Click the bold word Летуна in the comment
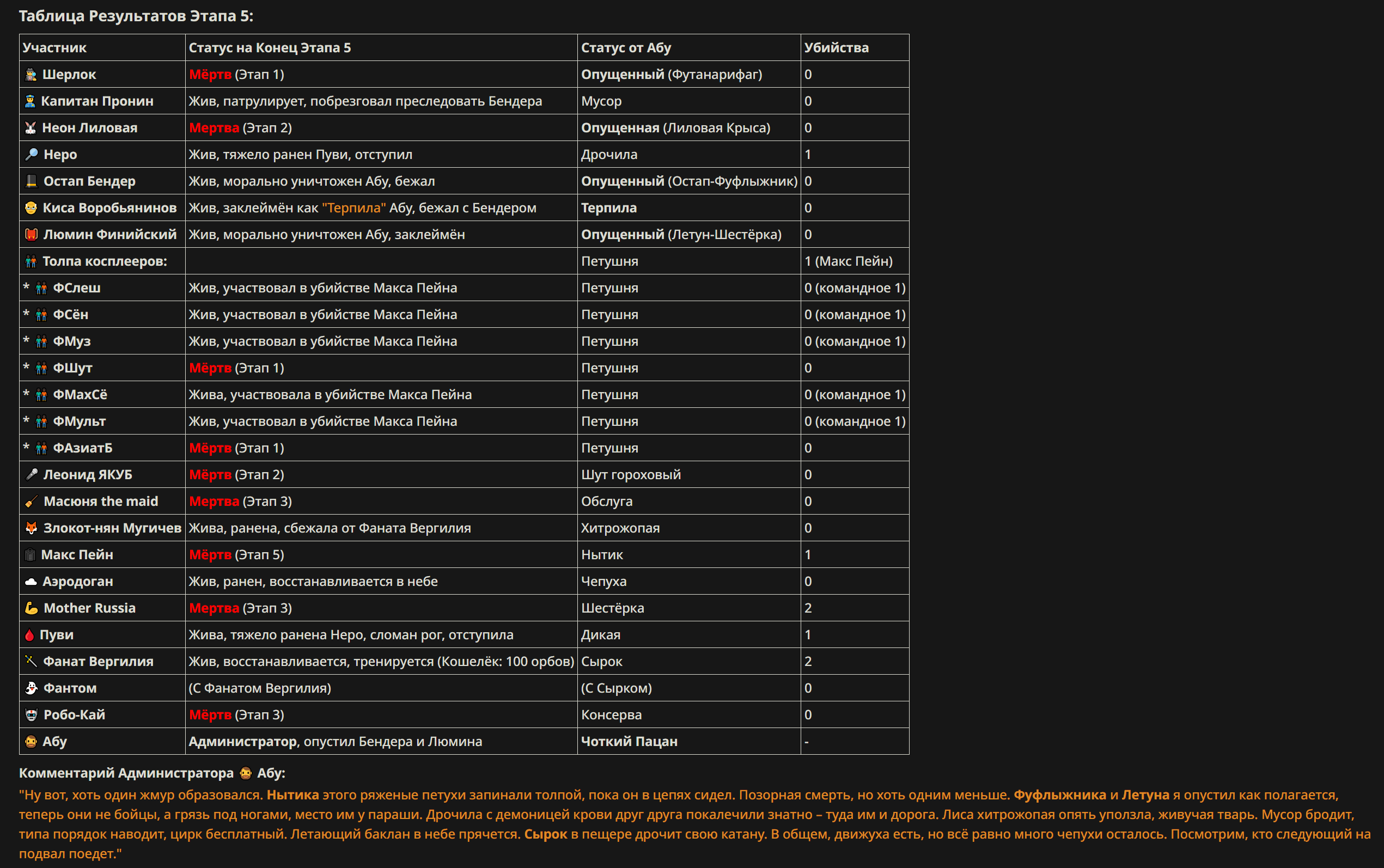This screenshot has height=868, width=1384. pos(1145,795)
